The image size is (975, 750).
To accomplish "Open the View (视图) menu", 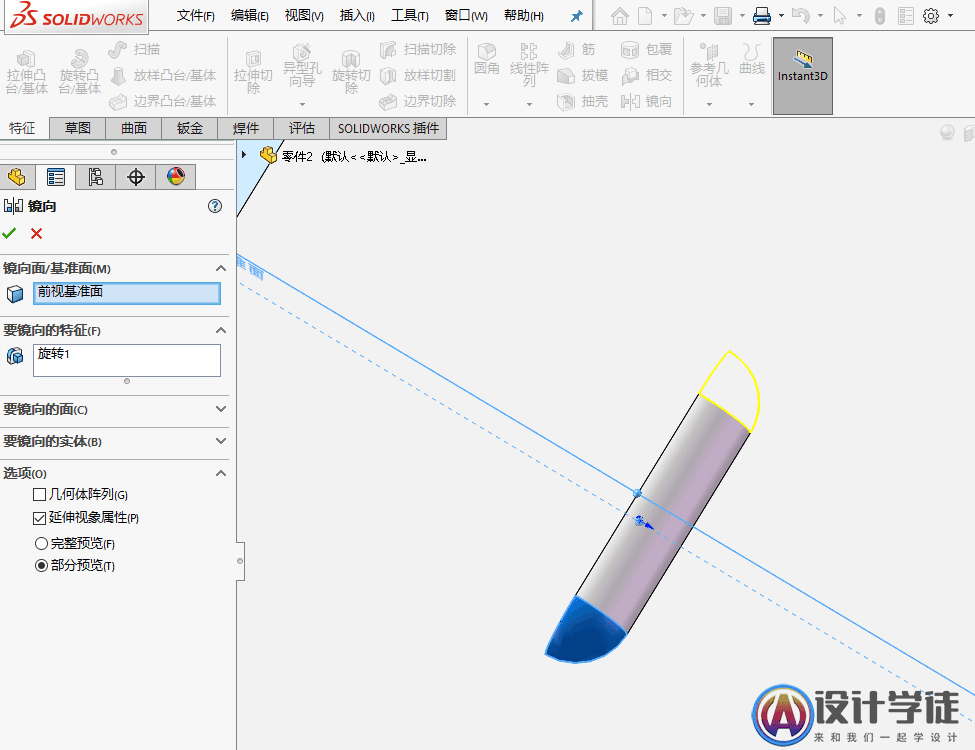I will coord(304,16).
